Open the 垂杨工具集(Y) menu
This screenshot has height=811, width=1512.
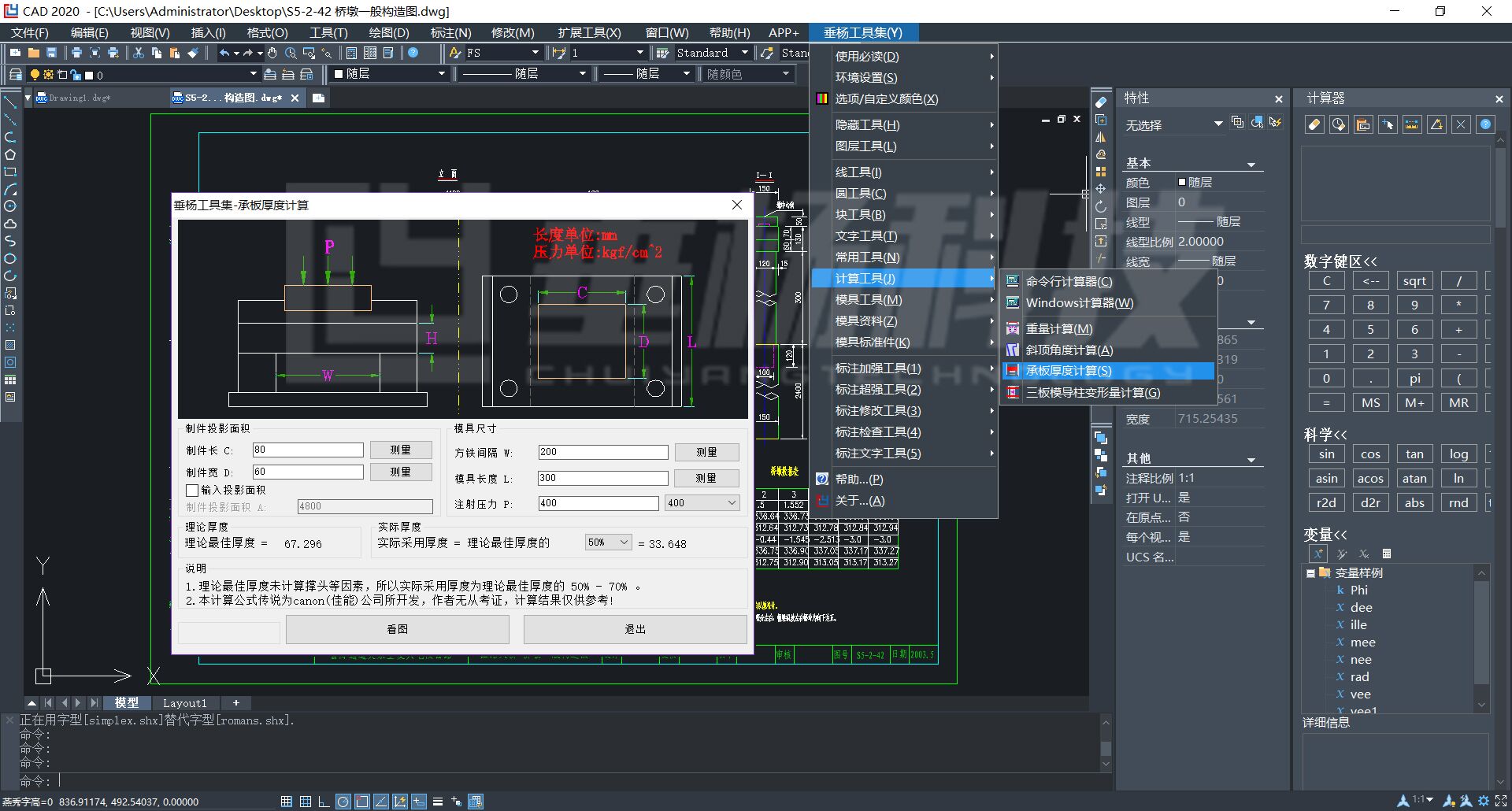click(863, 32)
